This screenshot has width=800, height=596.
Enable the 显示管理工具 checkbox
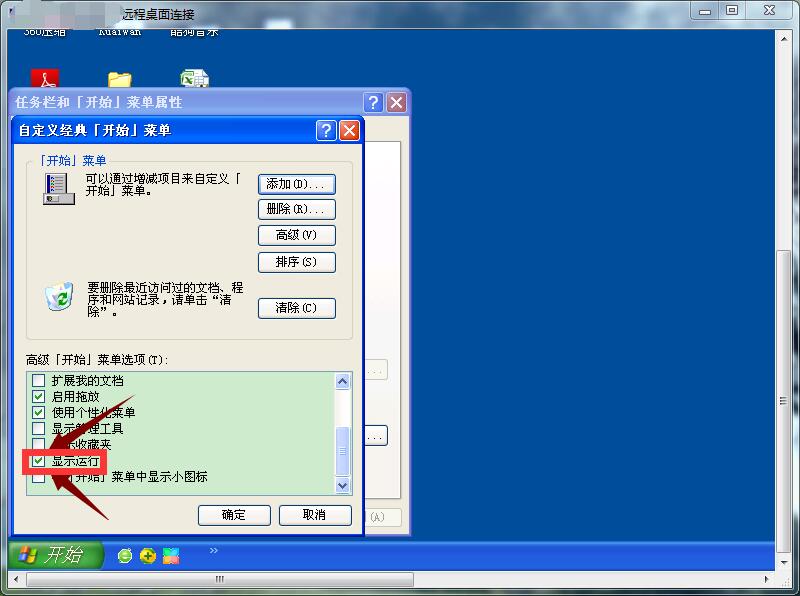point(38,428)
